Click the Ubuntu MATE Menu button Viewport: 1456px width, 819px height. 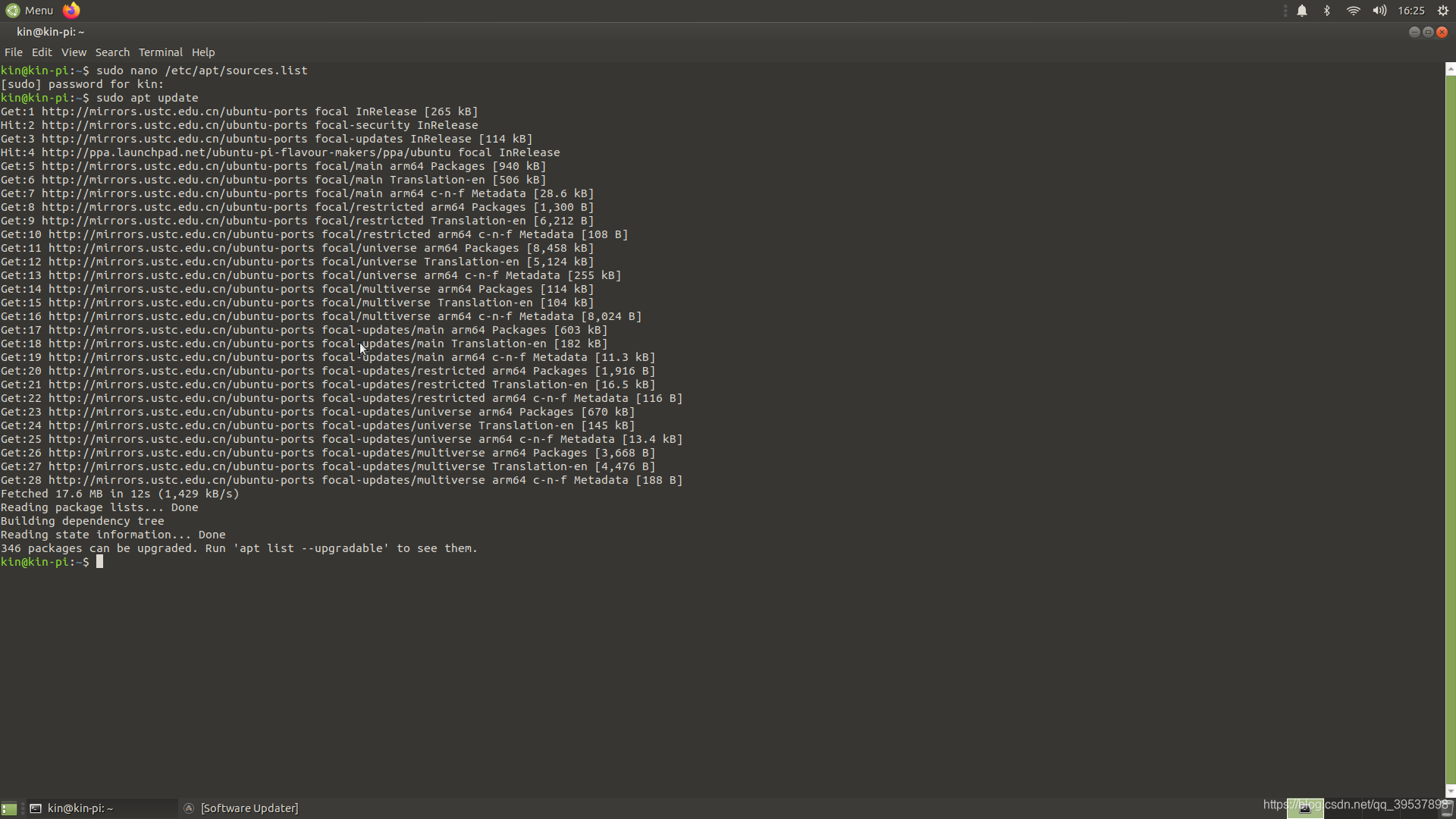tap(30, 11)
